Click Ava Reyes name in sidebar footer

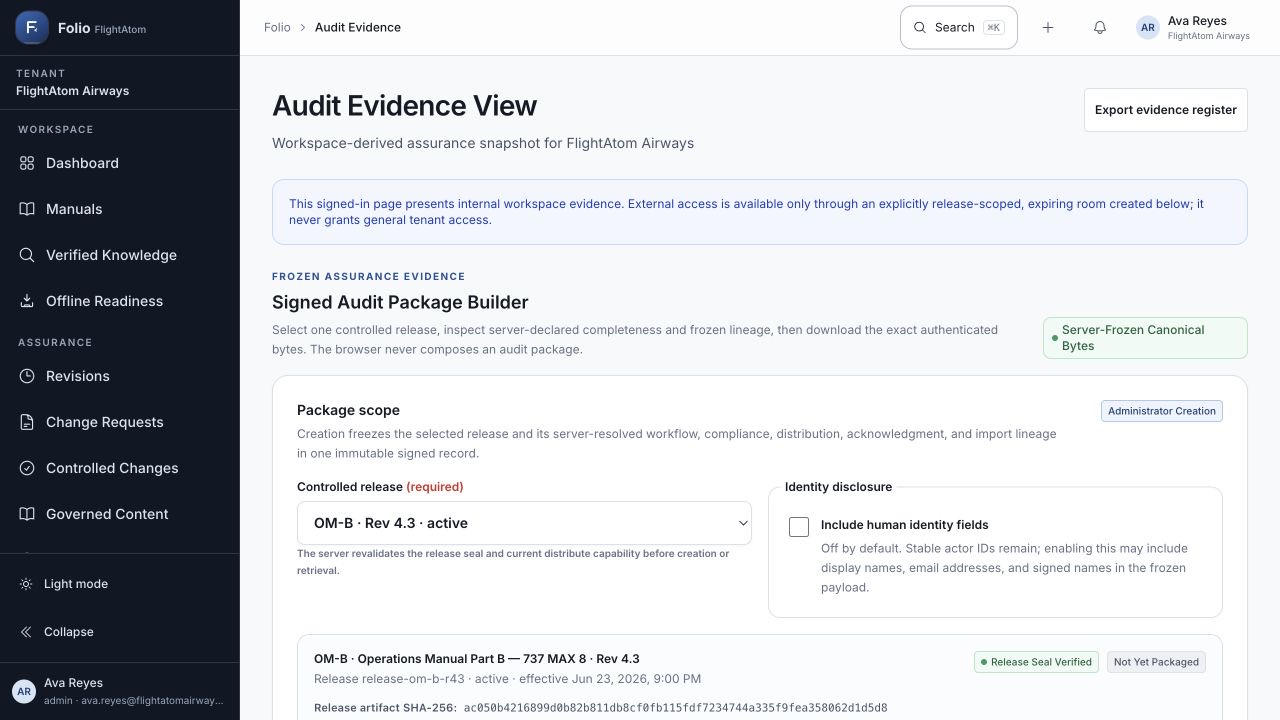(73, 683)
